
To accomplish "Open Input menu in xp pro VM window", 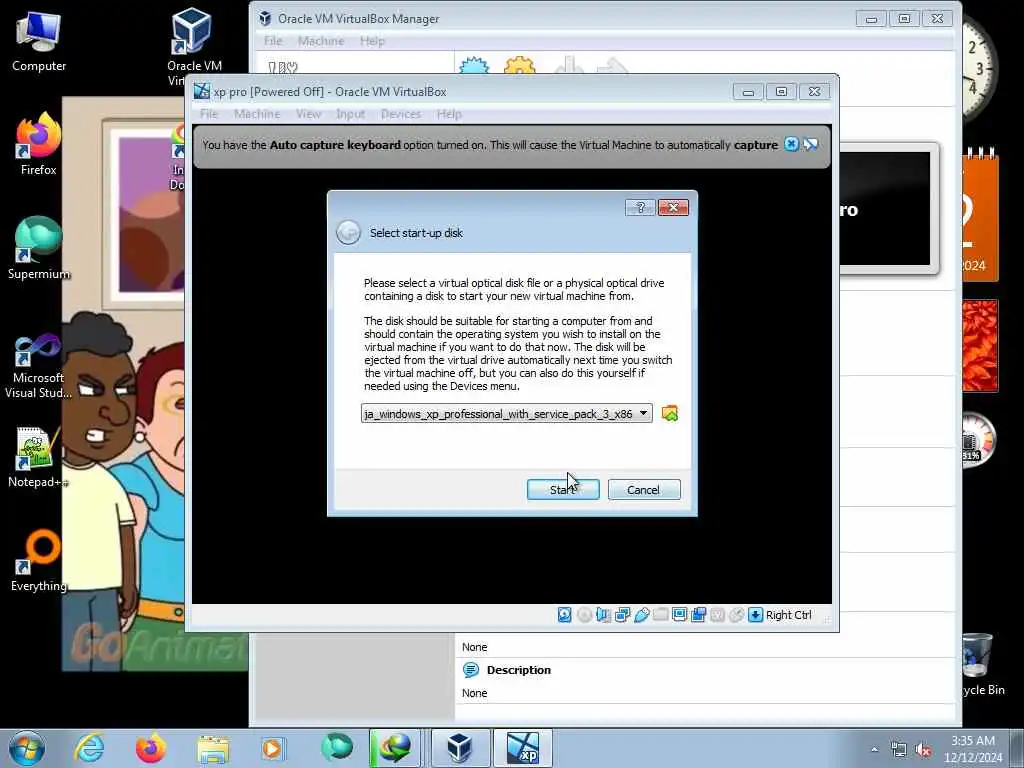I will tap(350, 114).
